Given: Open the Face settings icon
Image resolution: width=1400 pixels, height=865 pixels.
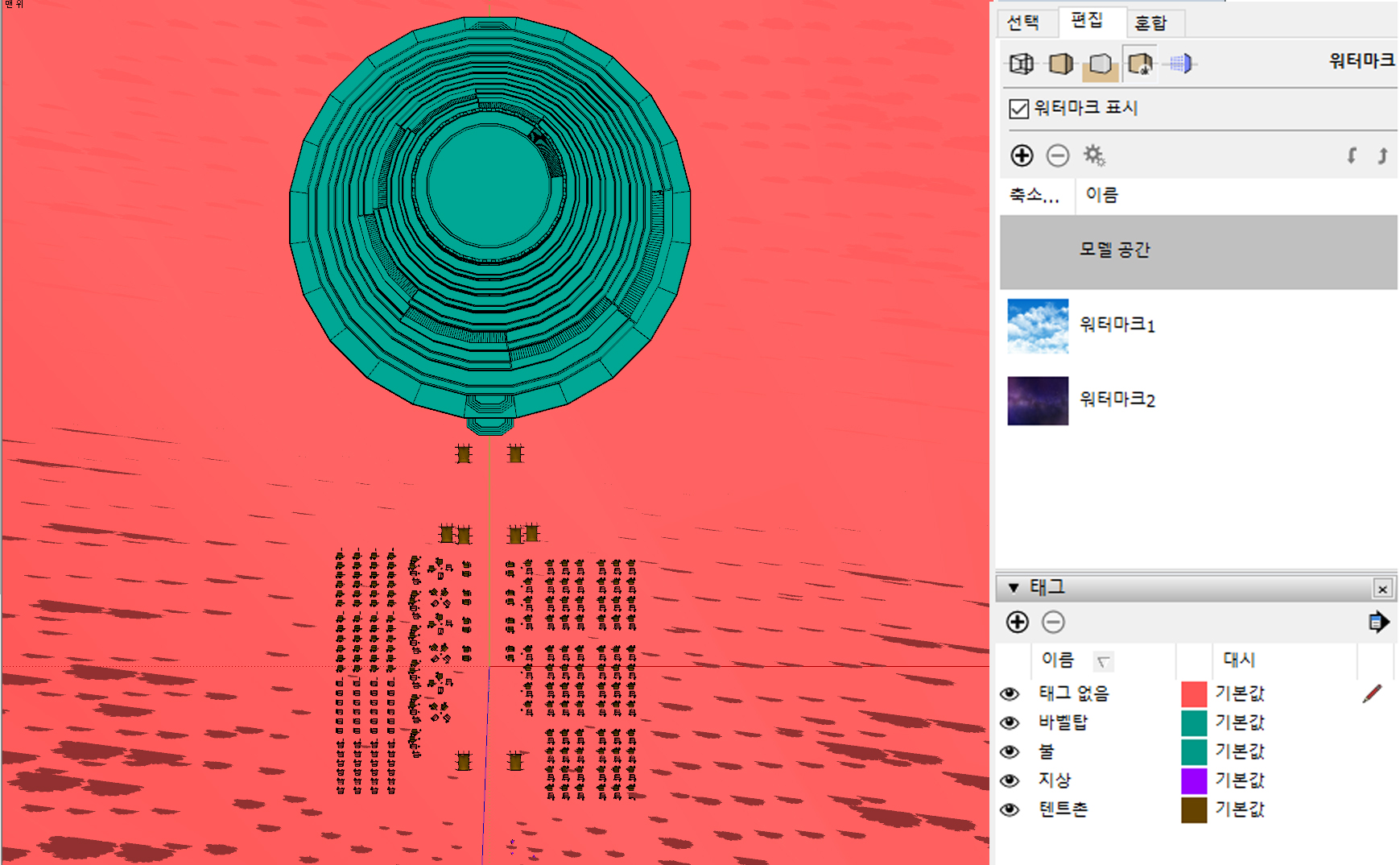Looking at the screenshot, I should (1060, 64).
